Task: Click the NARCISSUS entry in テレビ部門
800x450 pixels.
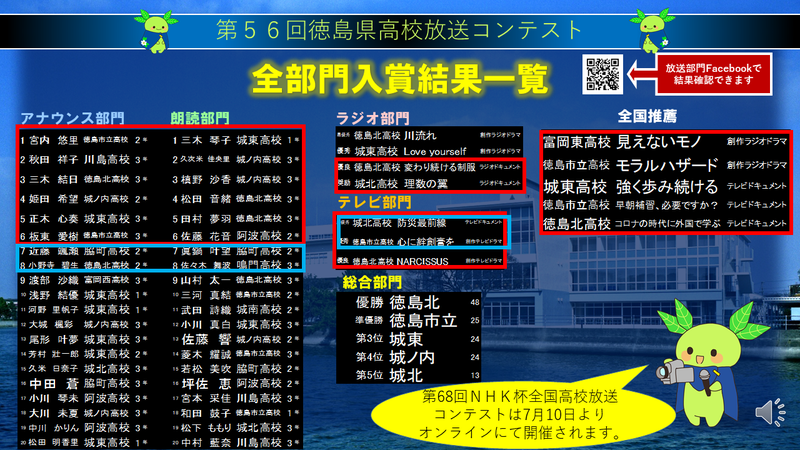Action: point(421,260)
